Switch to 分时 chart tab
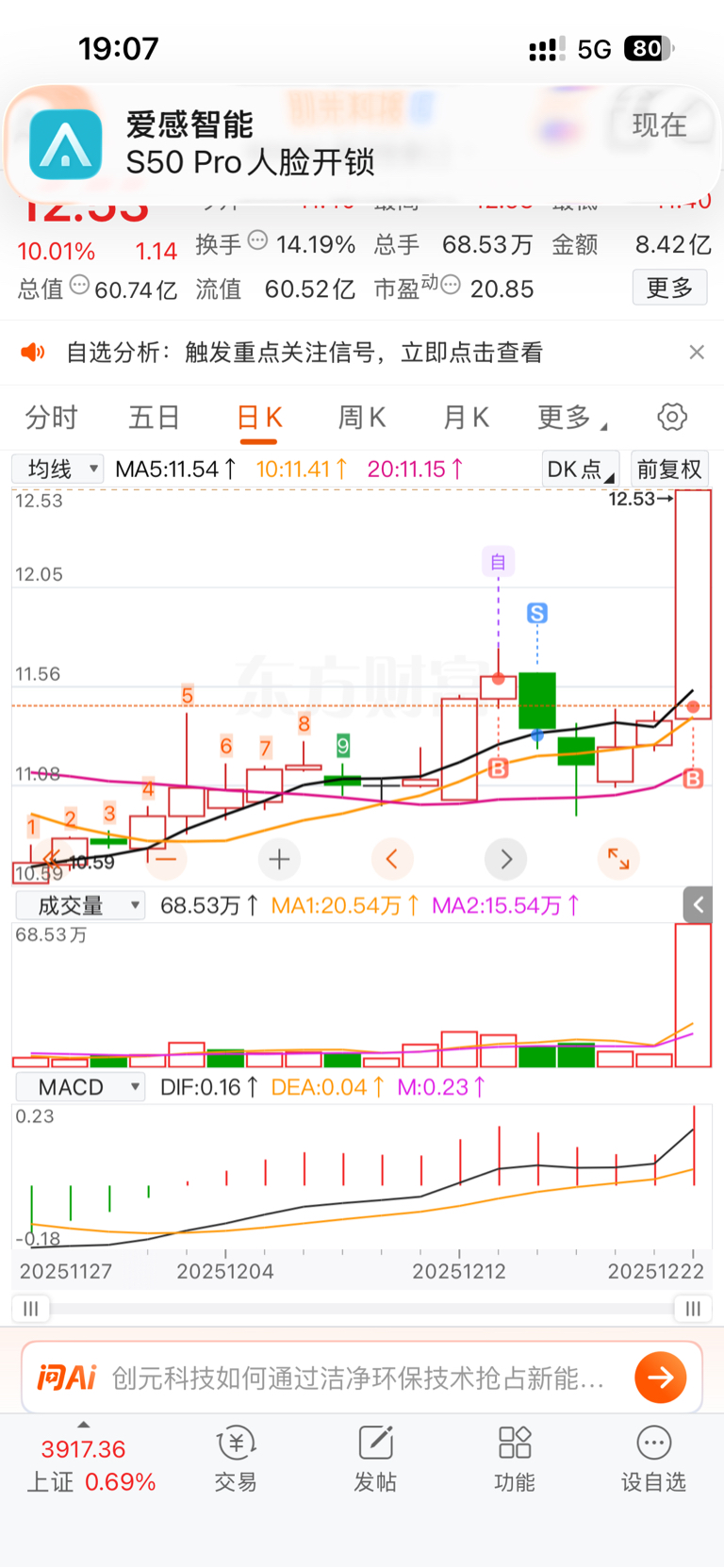Viewport: 724px width, 1568px height. (51, 417)
